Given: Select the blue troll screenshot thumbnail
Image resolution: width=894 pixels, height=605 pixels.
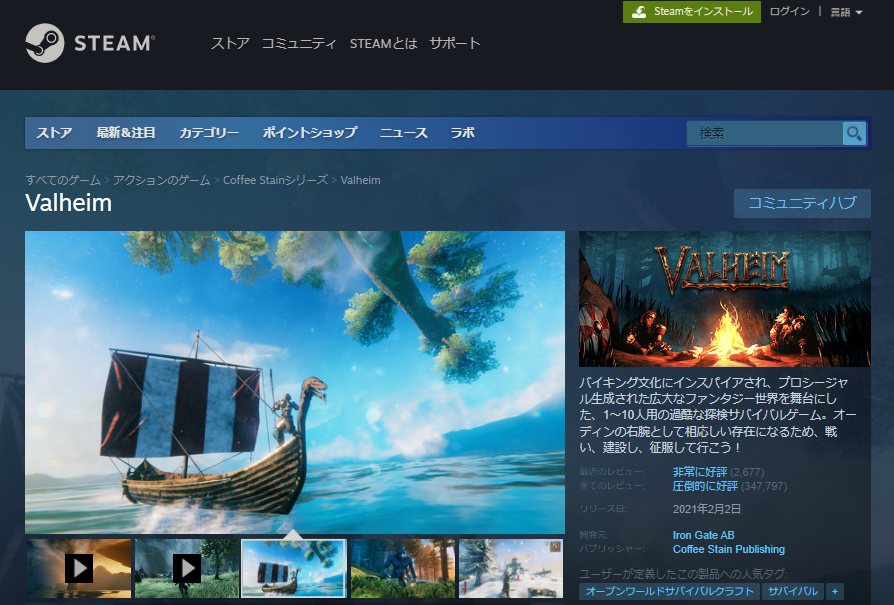Looking at the screenshot, I should coord(403,568).
